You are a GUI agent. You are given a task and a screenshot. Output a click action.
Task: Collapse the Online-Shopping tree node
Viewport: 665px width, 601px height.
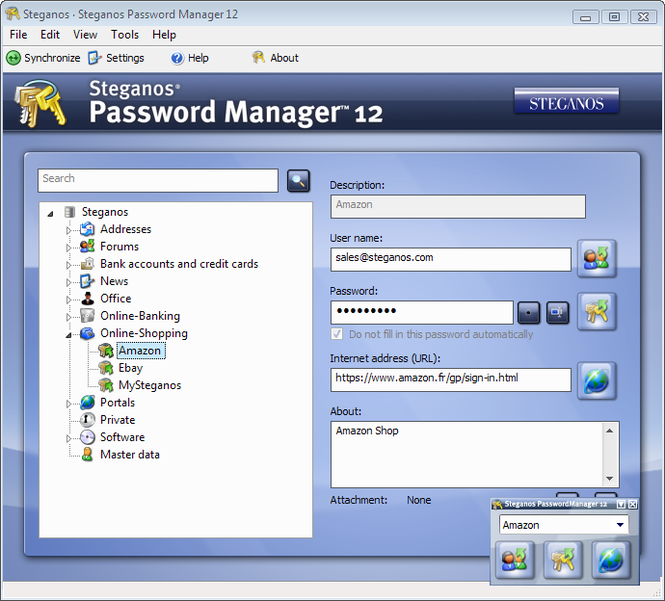click(68, 335)
